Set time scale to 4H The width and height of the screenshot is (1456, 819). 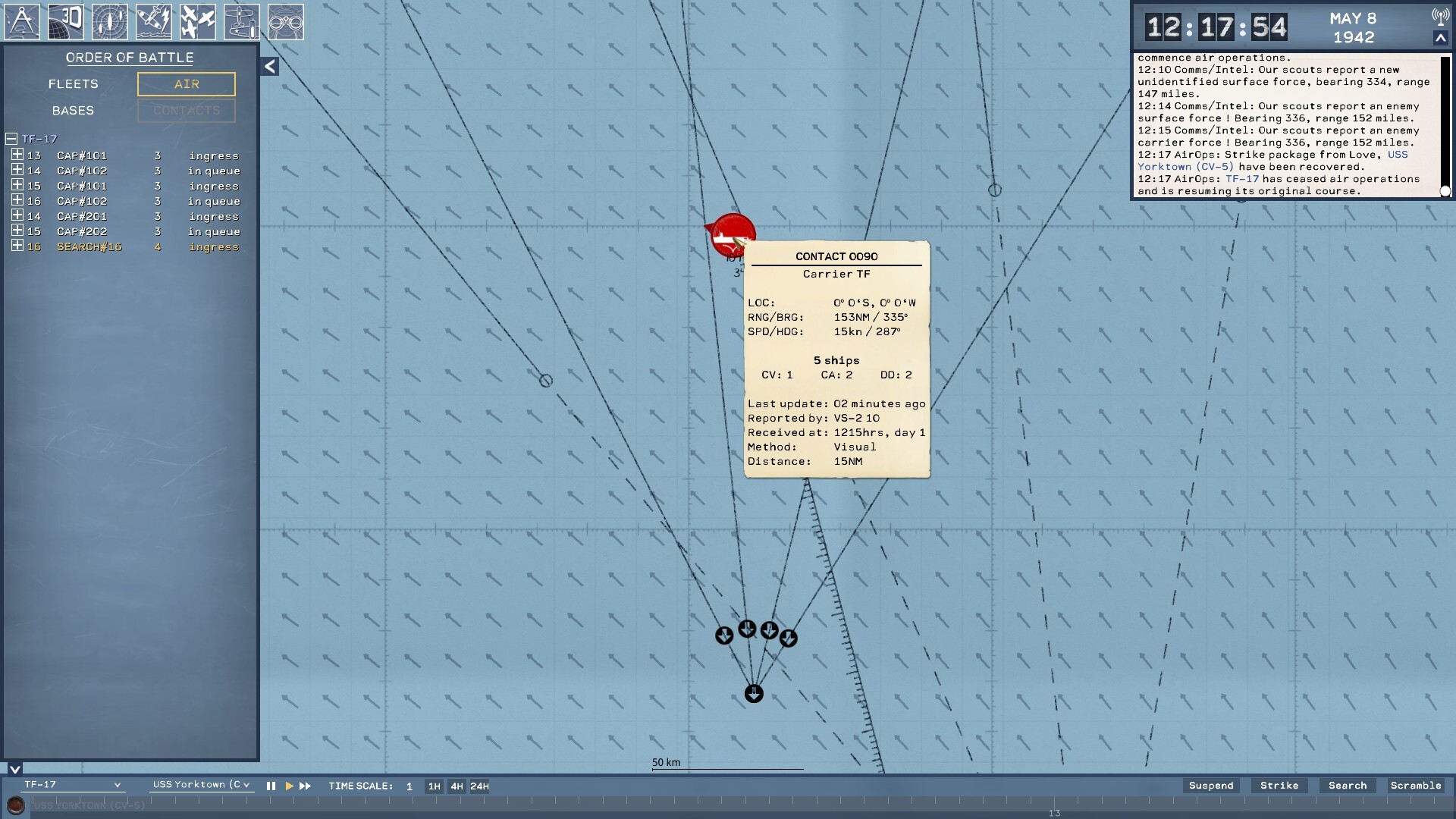457,786
